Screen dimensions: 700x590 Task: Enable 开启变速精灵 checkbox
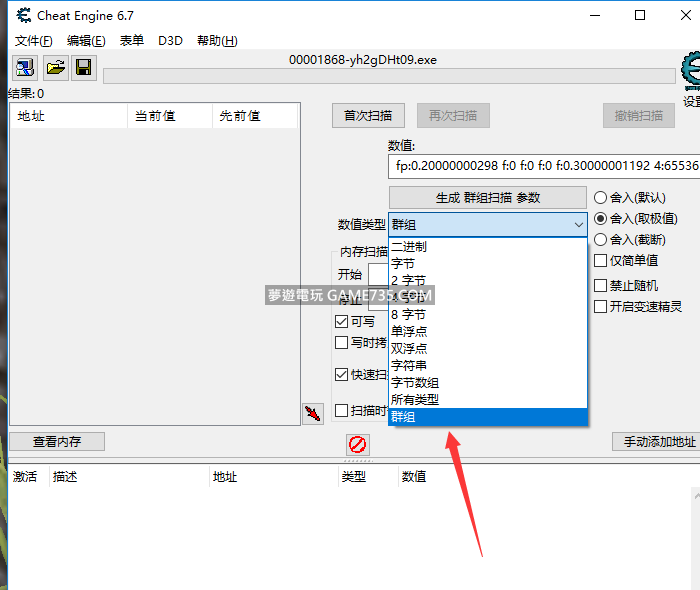click(600, 307)
